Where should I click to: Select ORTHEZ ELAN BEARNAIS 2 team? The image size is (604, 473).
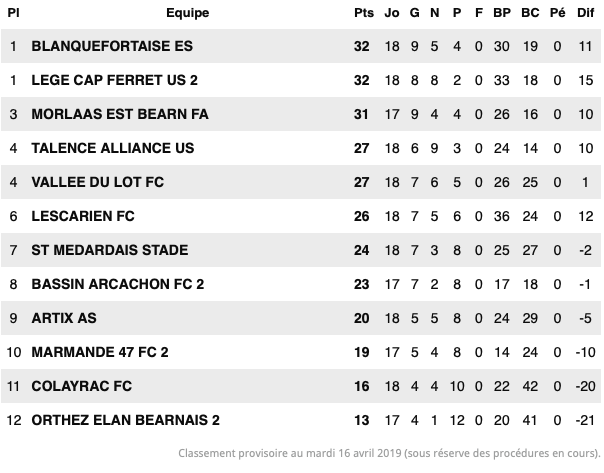pyautogui.click(x=126, y=420)
